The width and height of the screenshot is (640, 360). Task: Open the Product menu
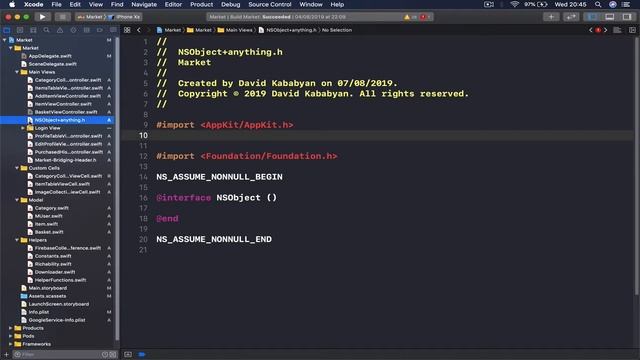tap(201, 4)
